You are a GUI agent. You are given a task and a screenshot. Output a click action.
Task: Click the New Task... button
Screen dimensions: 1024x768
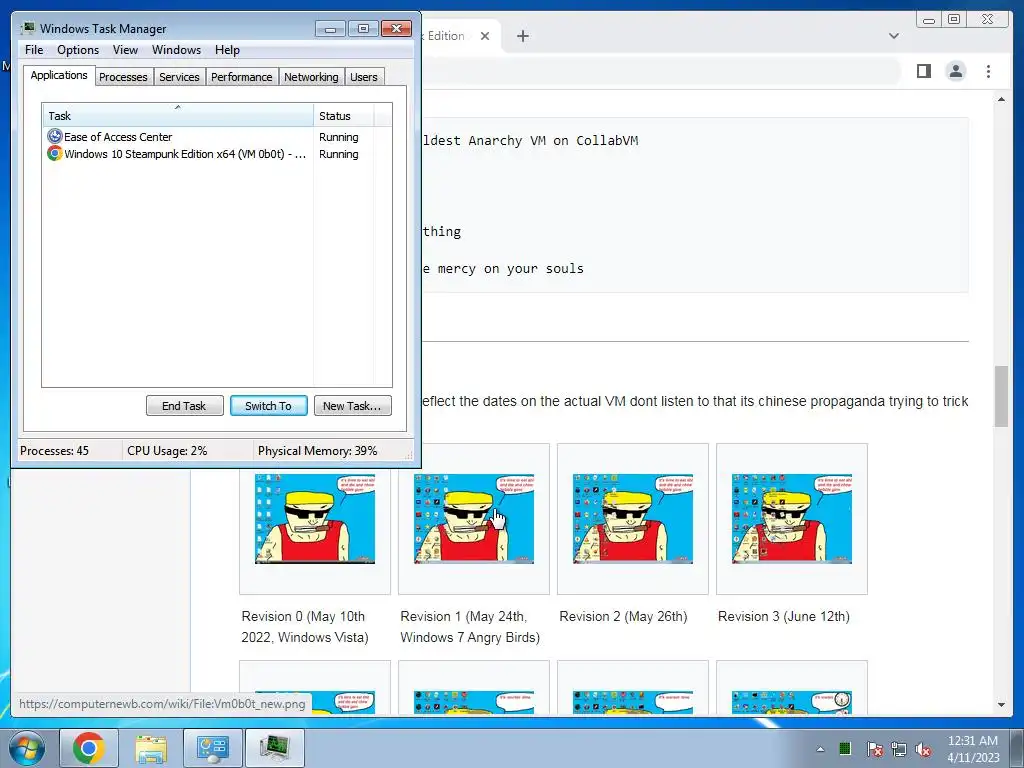(352, 406)
